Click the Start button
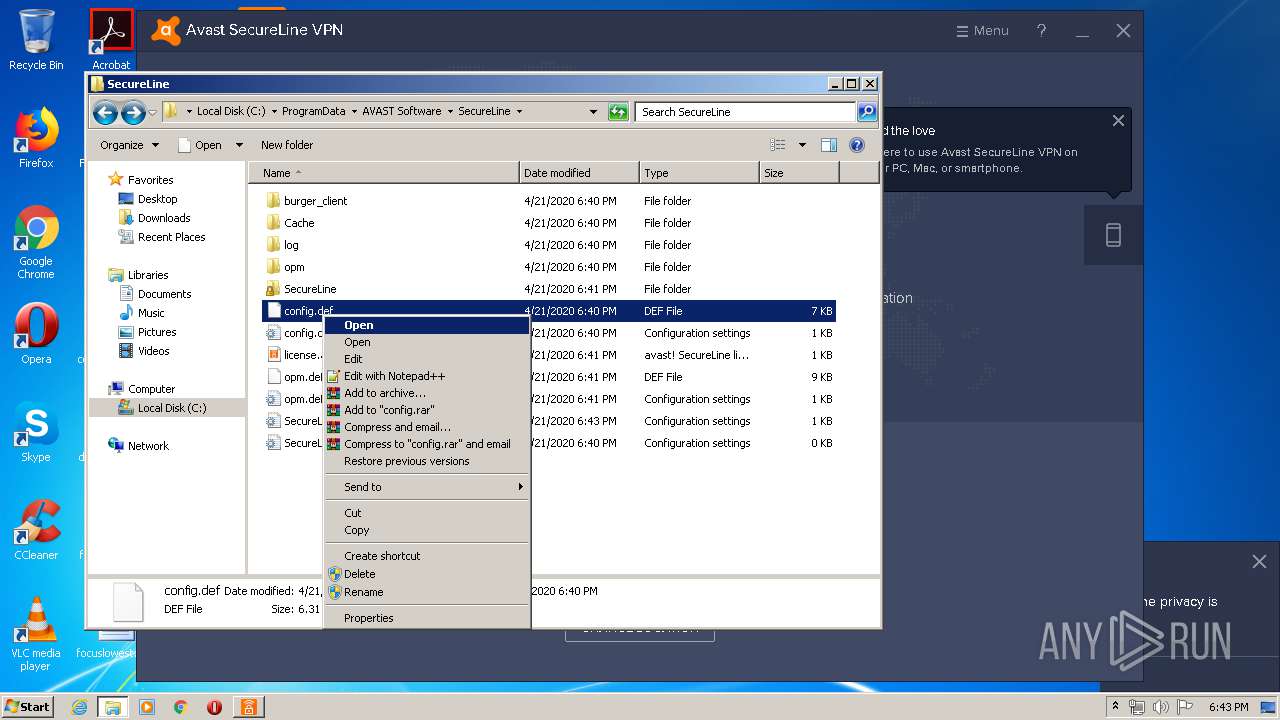Image resolution: width=1280 pixels, height=720 pixels. [27, 706]
